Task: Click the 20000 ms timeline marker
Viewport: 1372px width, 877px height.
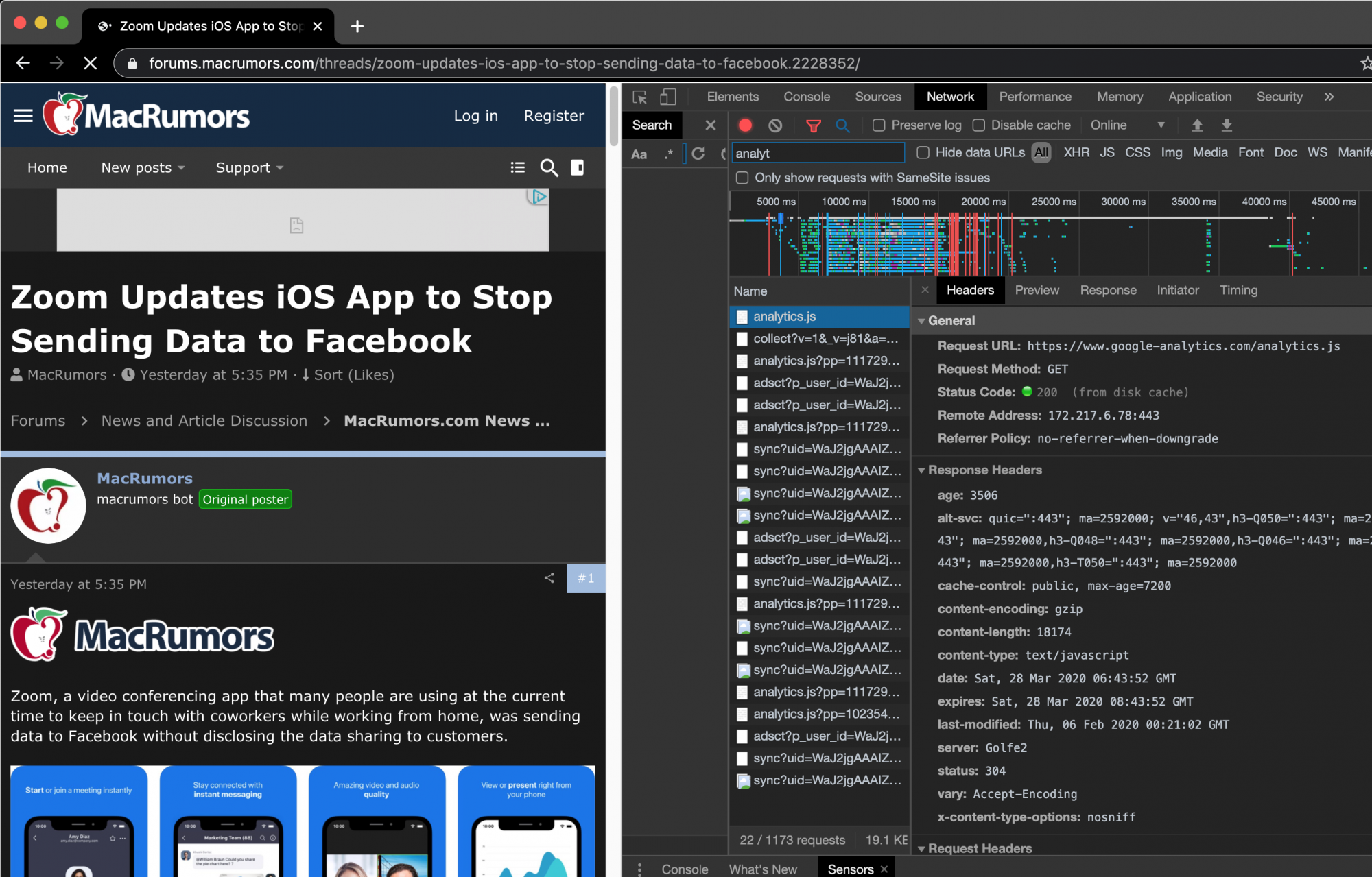Action: point(983,201)
